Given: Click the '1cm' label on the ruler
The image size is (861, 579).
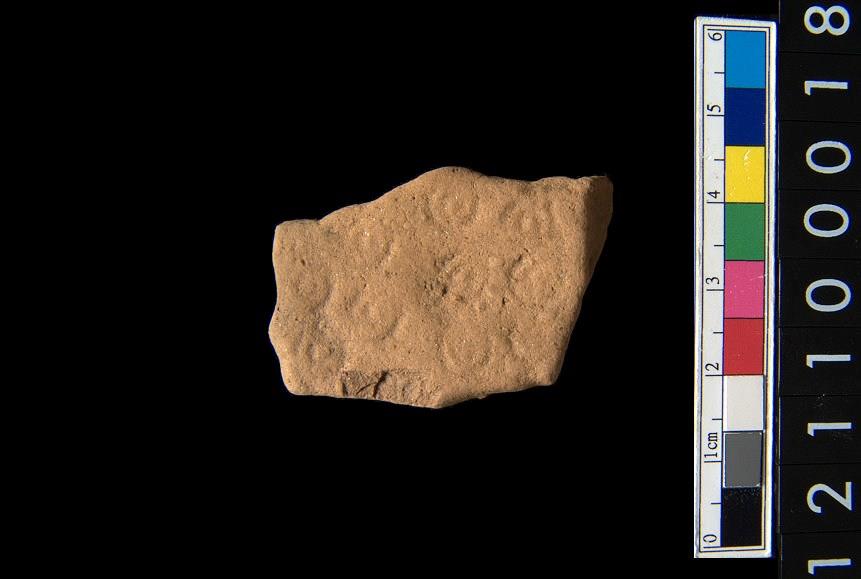Looking at the screenshot, I should coord(712,446).
